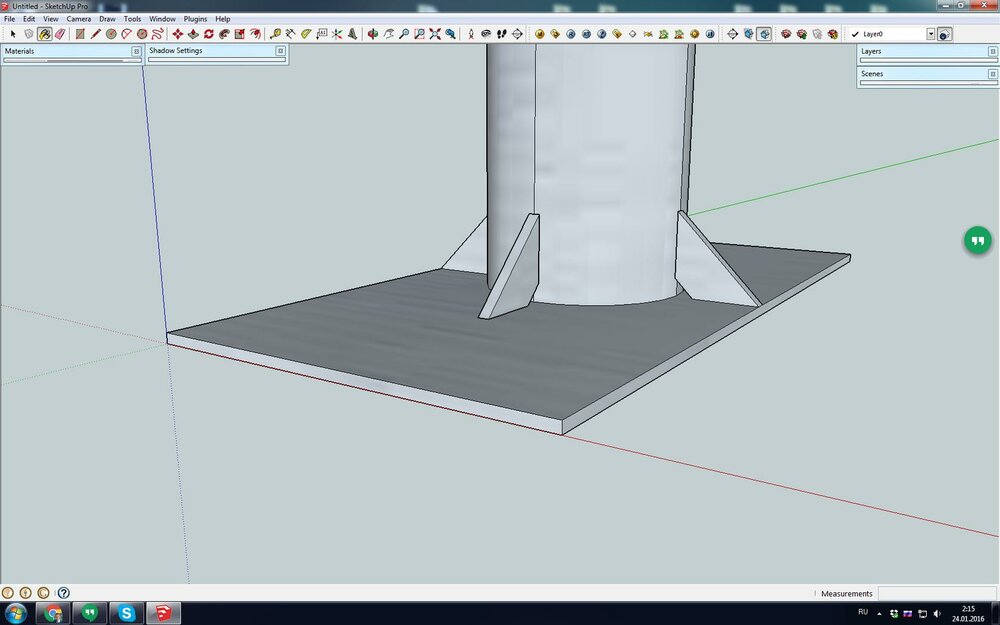Click the help question mark in status bar

[x=63, y=593]
